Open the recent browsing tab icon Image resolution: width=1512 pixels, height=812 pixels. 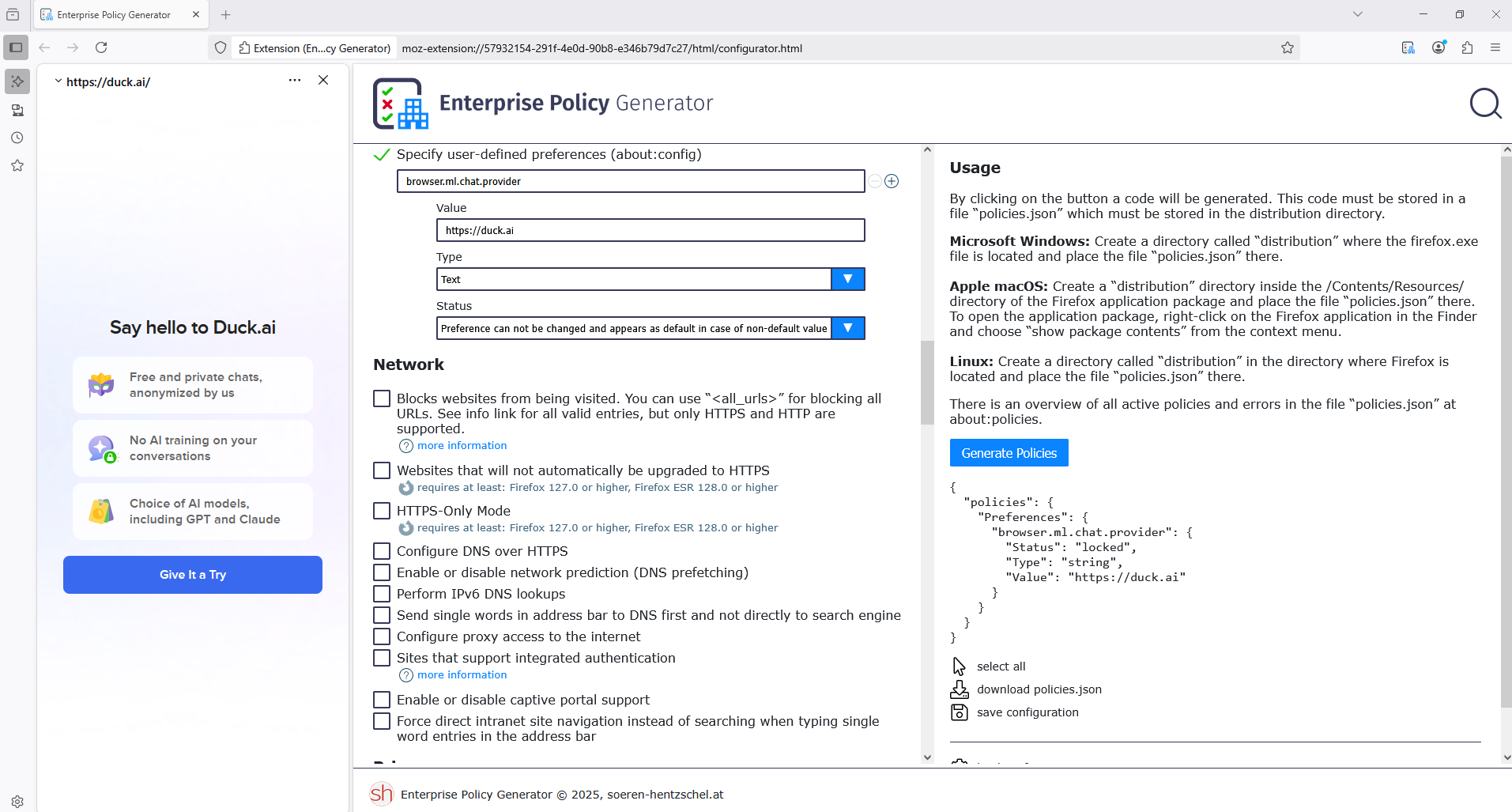(x=13, y=14)
